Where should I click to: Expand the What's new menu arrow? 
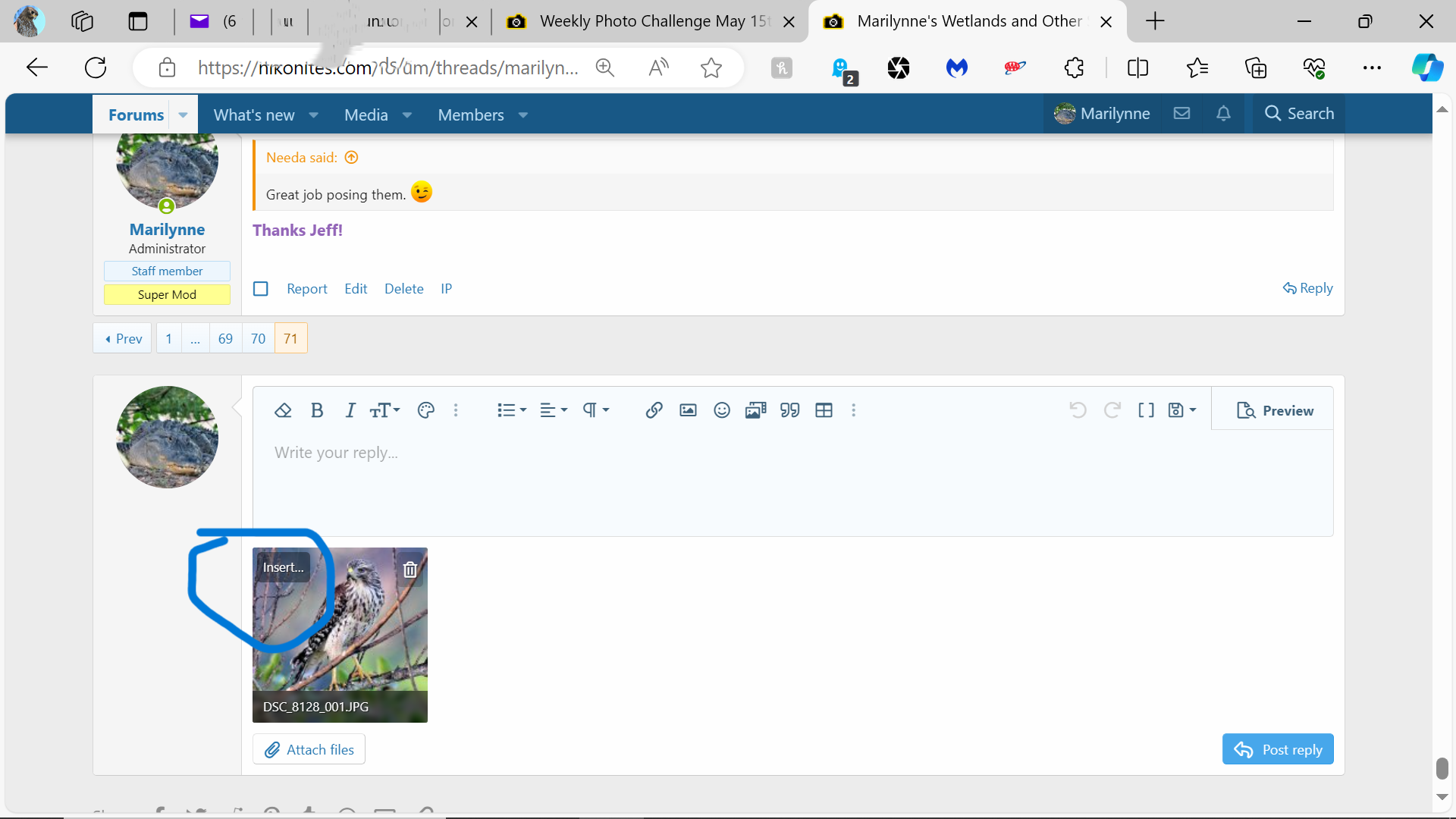(x=313, y=115)
